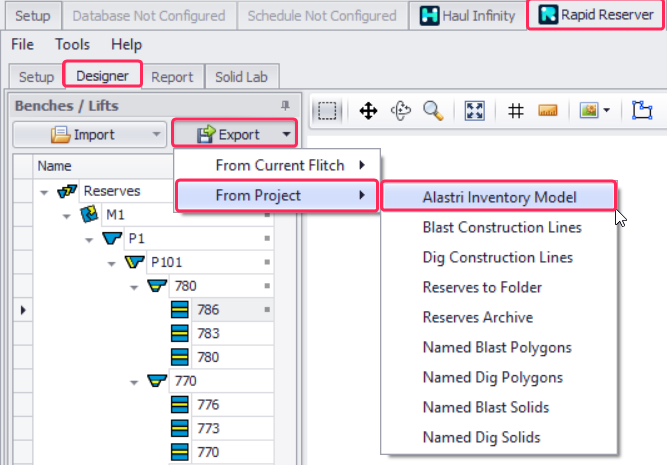
Task: Toggle the grid display icon
Action: click(x=516, y=111)
